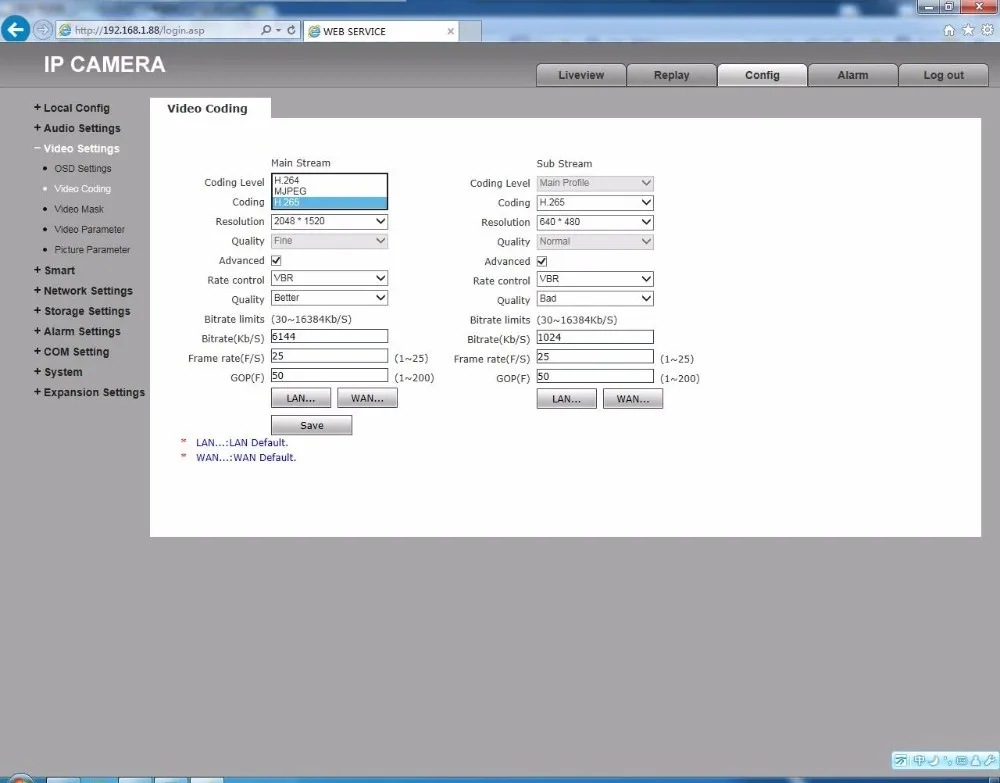Viewport: 1000px width, 783px height.
Task: Open Video Mask in the sidebar
Action: pyautogui.click(x=79, y=209)
